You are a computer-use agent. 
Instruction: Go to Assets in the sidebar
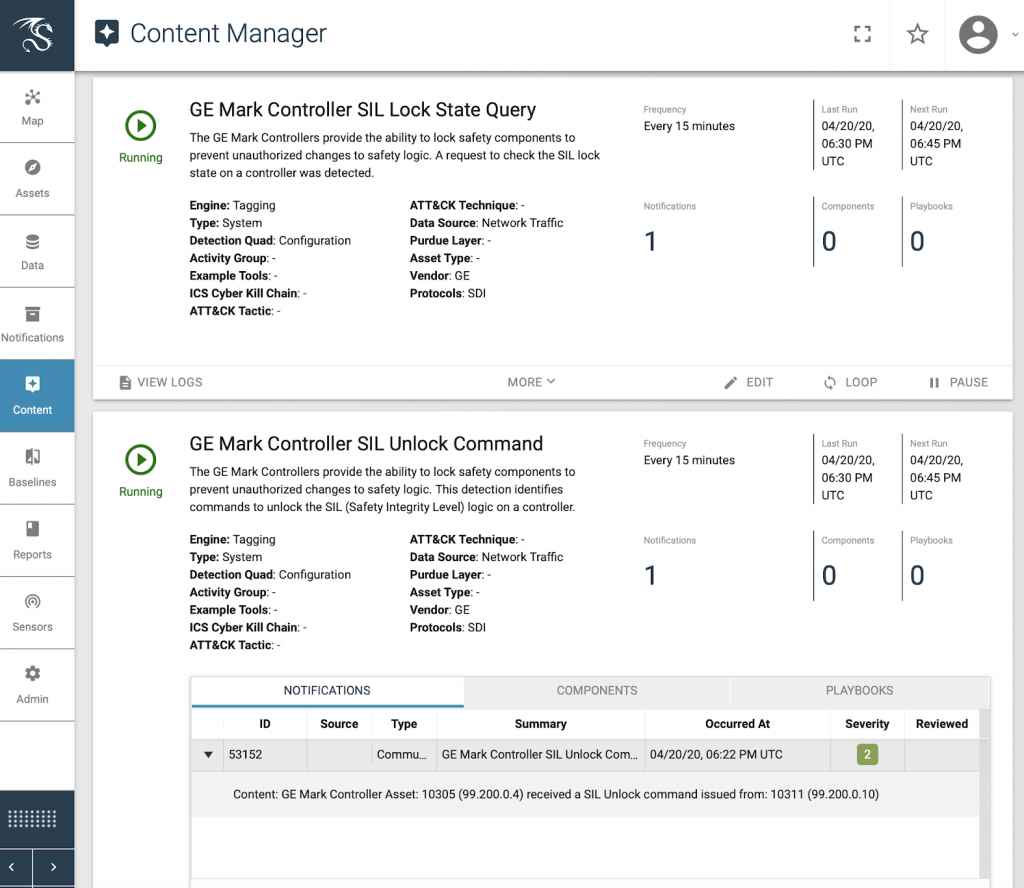tap(33, 179)
